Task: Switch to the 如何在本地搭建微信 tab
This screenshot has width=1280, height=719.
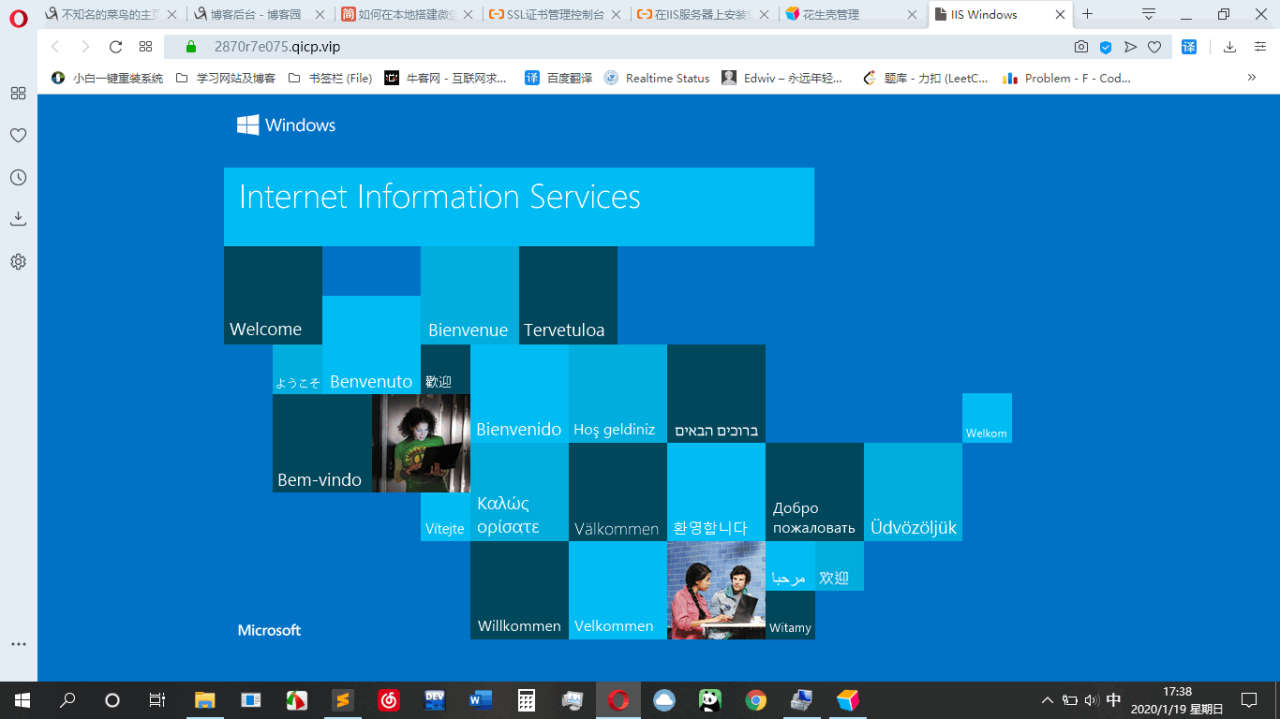Action: click(x=407, y=15)
